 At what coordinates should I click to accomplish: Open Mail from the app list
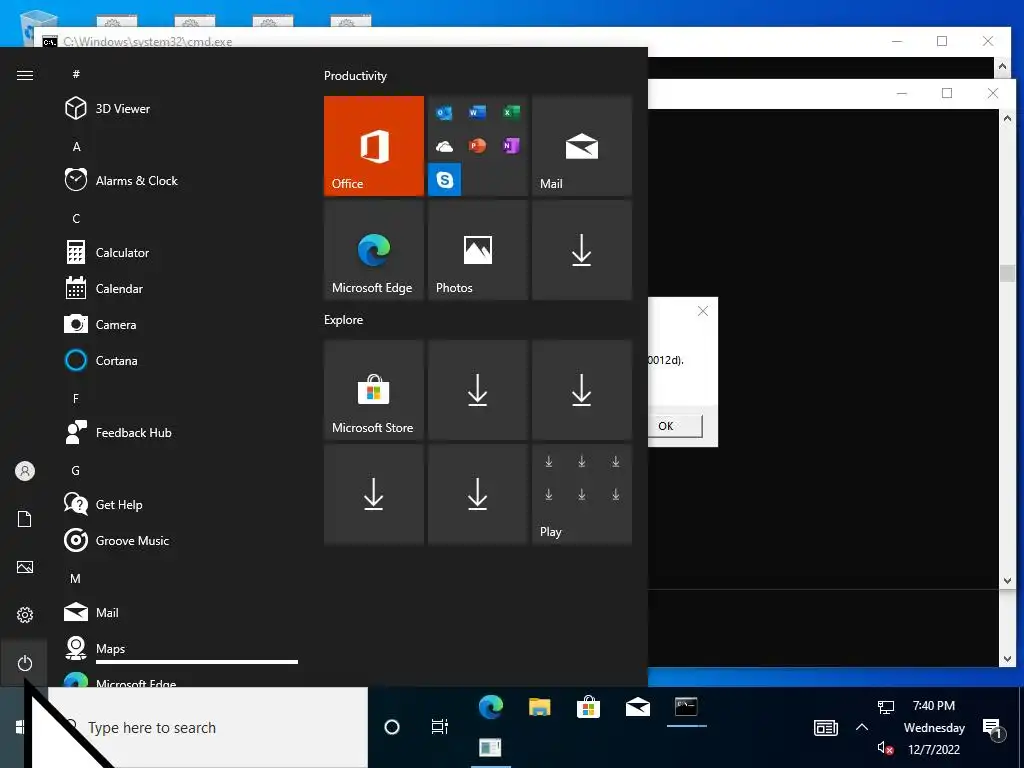click(180, 613)
